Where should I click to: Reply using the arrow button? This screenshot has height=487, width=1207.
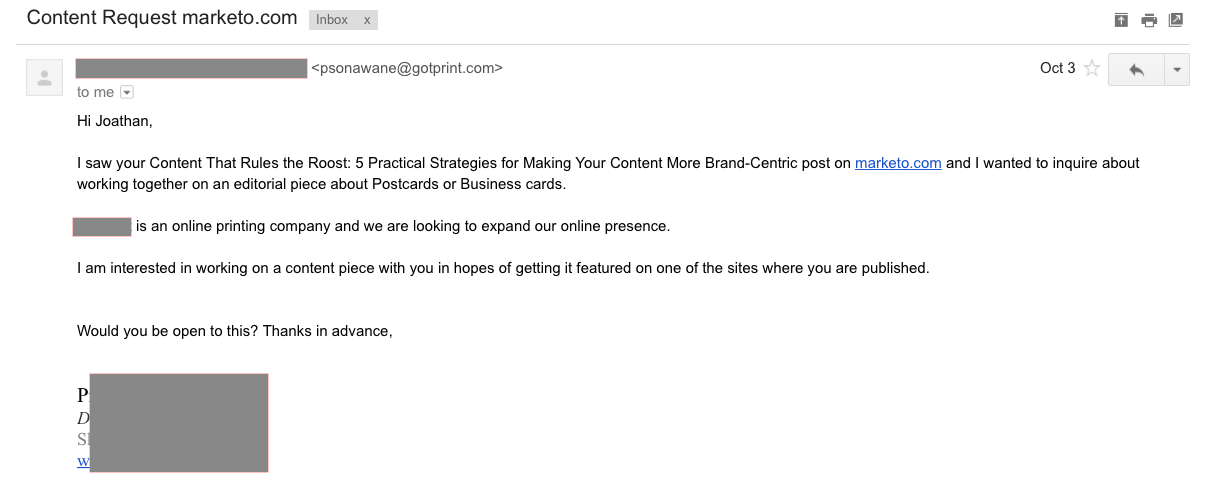(x=1136, y=69)
